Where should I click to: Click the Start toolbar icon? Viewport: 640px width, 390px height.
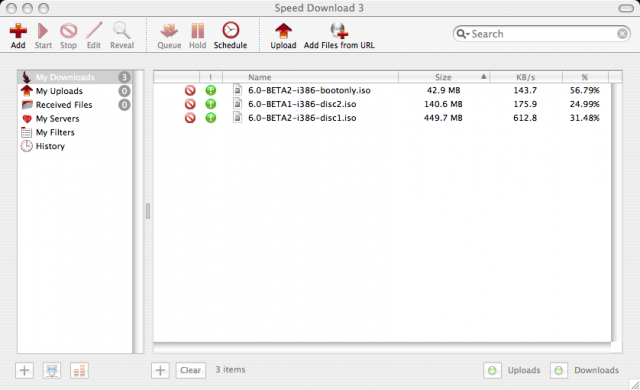[43, 31]
